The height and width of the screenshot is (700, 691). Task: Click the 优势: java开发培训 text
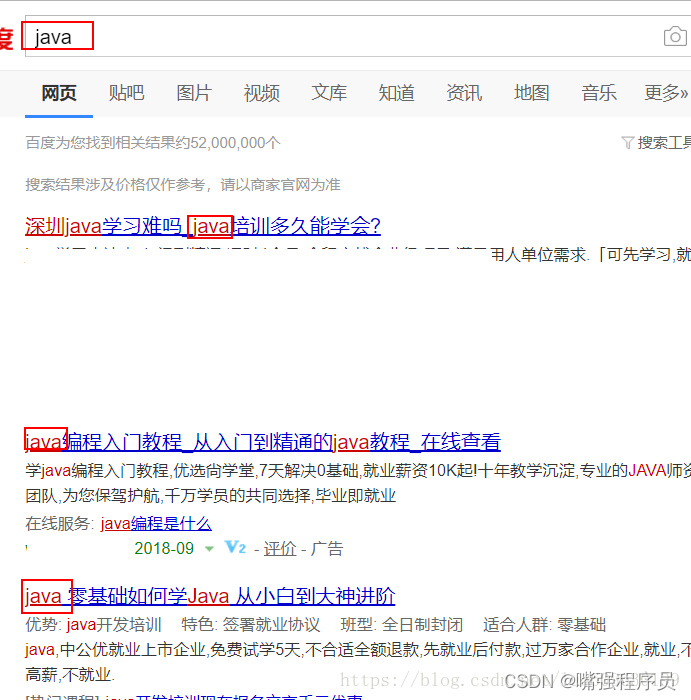[x=93, y=625]
